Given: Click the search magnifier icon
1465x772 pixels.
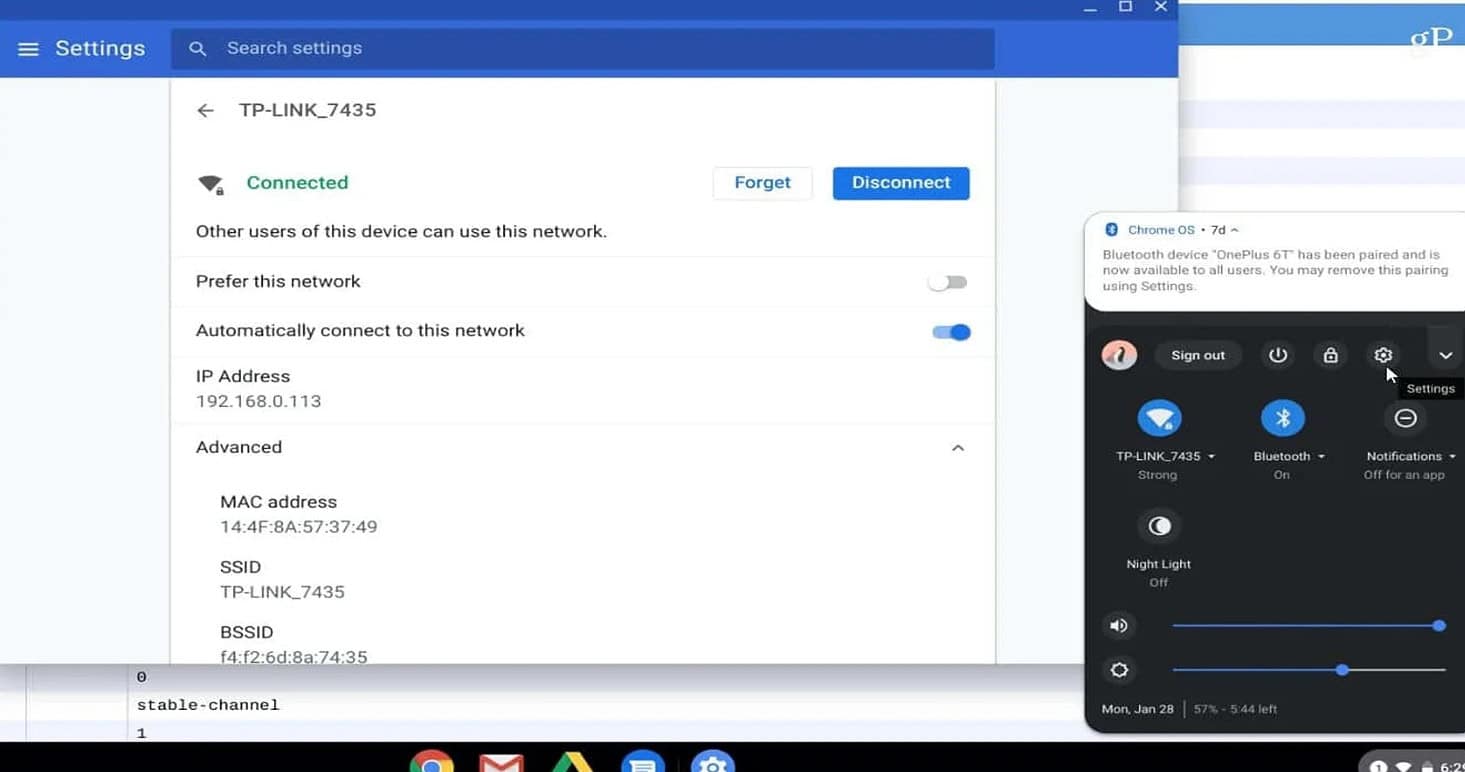Looking at the screenshot, I should 198,48.
